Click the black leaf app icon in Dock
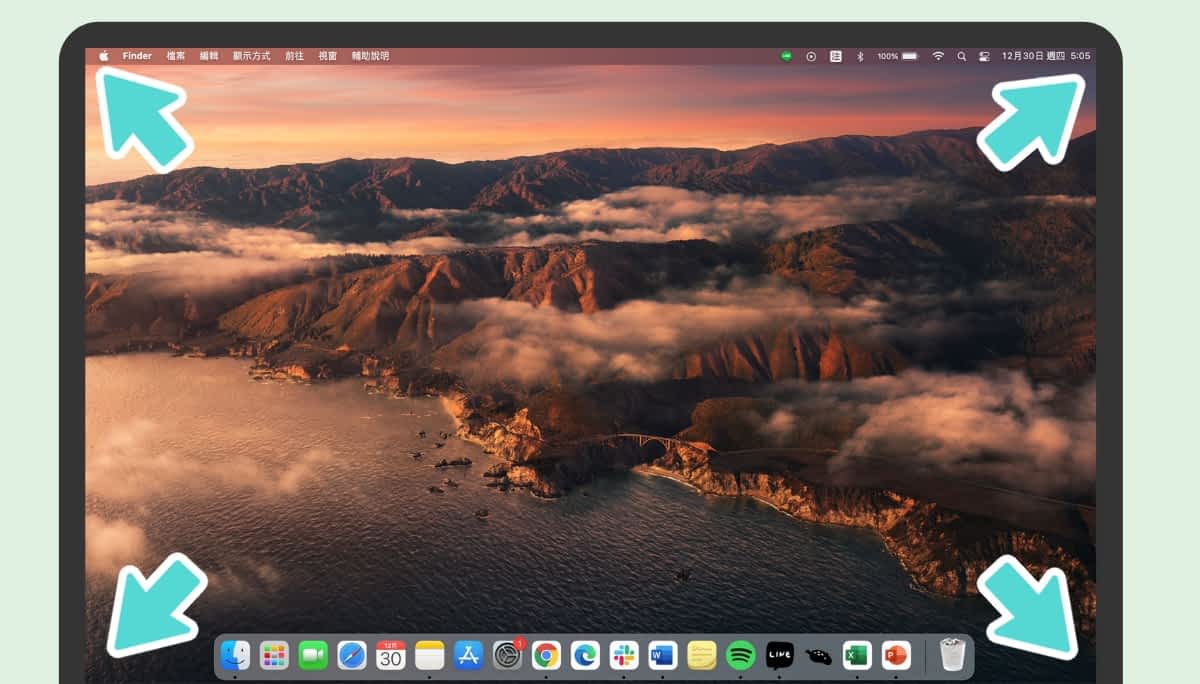Image resolution: width=1200 pixels, height=684 pixels. click(x=819, y=655)
